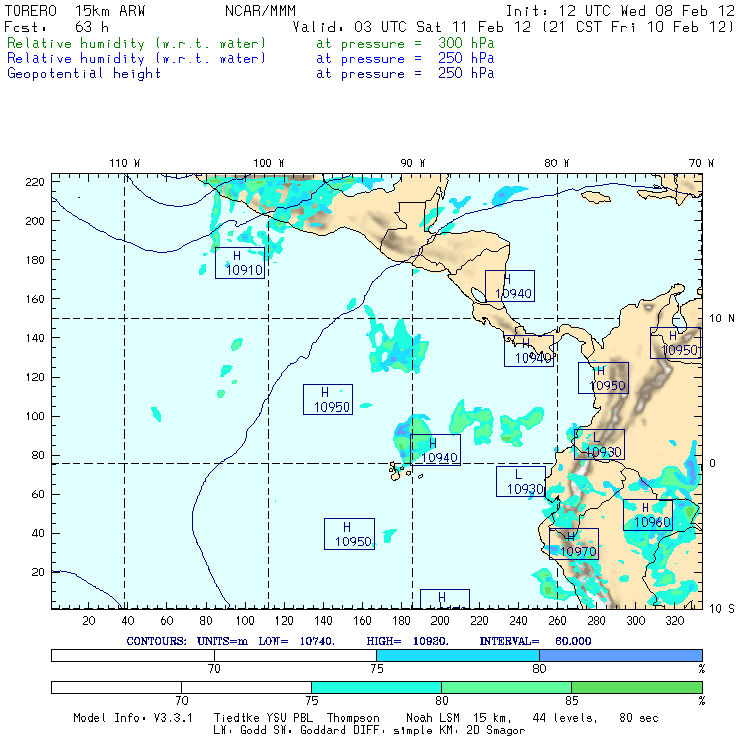This screenshot has height=740, width=740.
Task: Pick the light green 80-85% swatch in lower colorbar
Action: [505, 687]
